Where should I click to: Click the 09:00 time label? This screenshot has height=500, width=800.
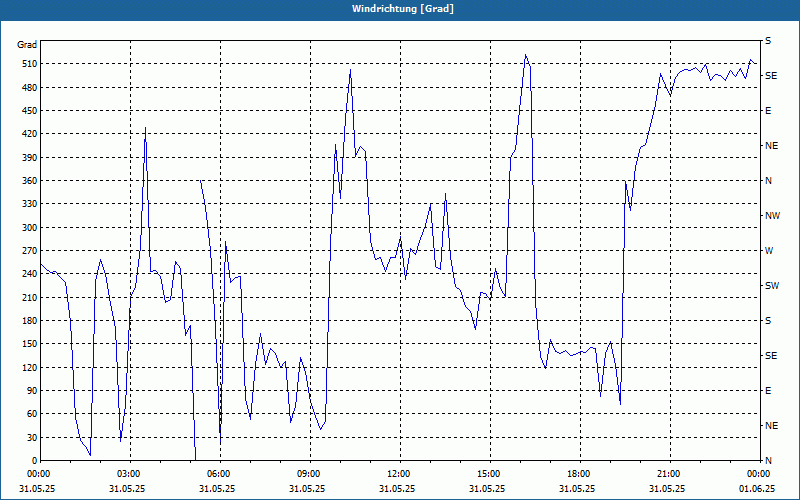click(x=310, y=474)
